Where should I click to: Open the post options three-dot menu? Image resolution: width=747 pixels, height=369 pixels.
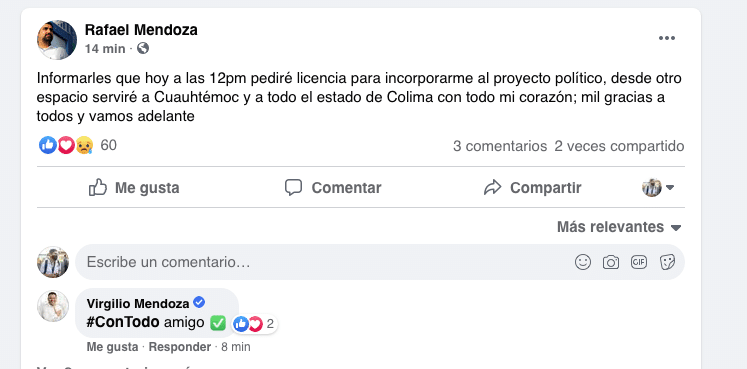click(x=666, y=39)
